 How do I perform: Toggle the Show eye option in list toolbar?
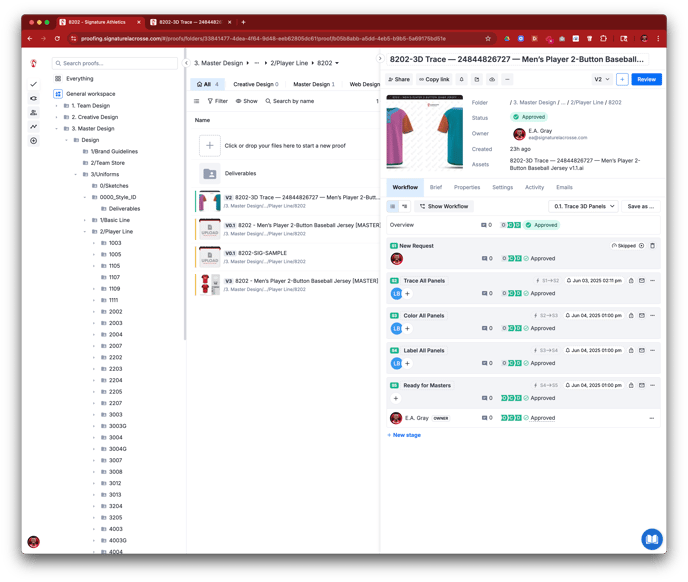tap(246, 101)
